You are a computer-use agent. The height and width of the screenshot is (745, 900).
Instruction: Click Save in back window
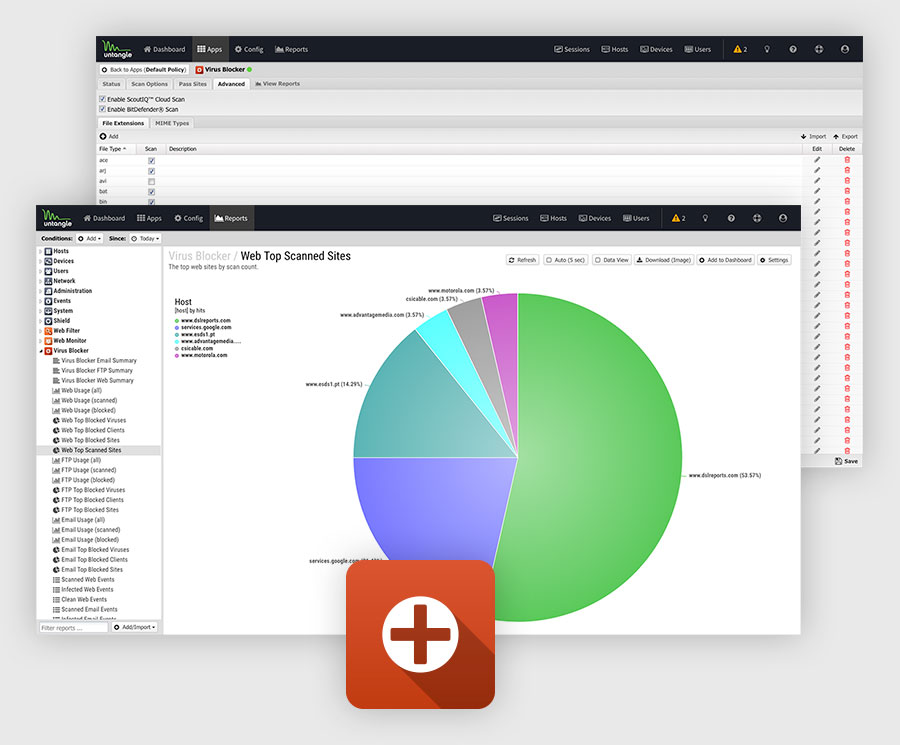(847, 461)
